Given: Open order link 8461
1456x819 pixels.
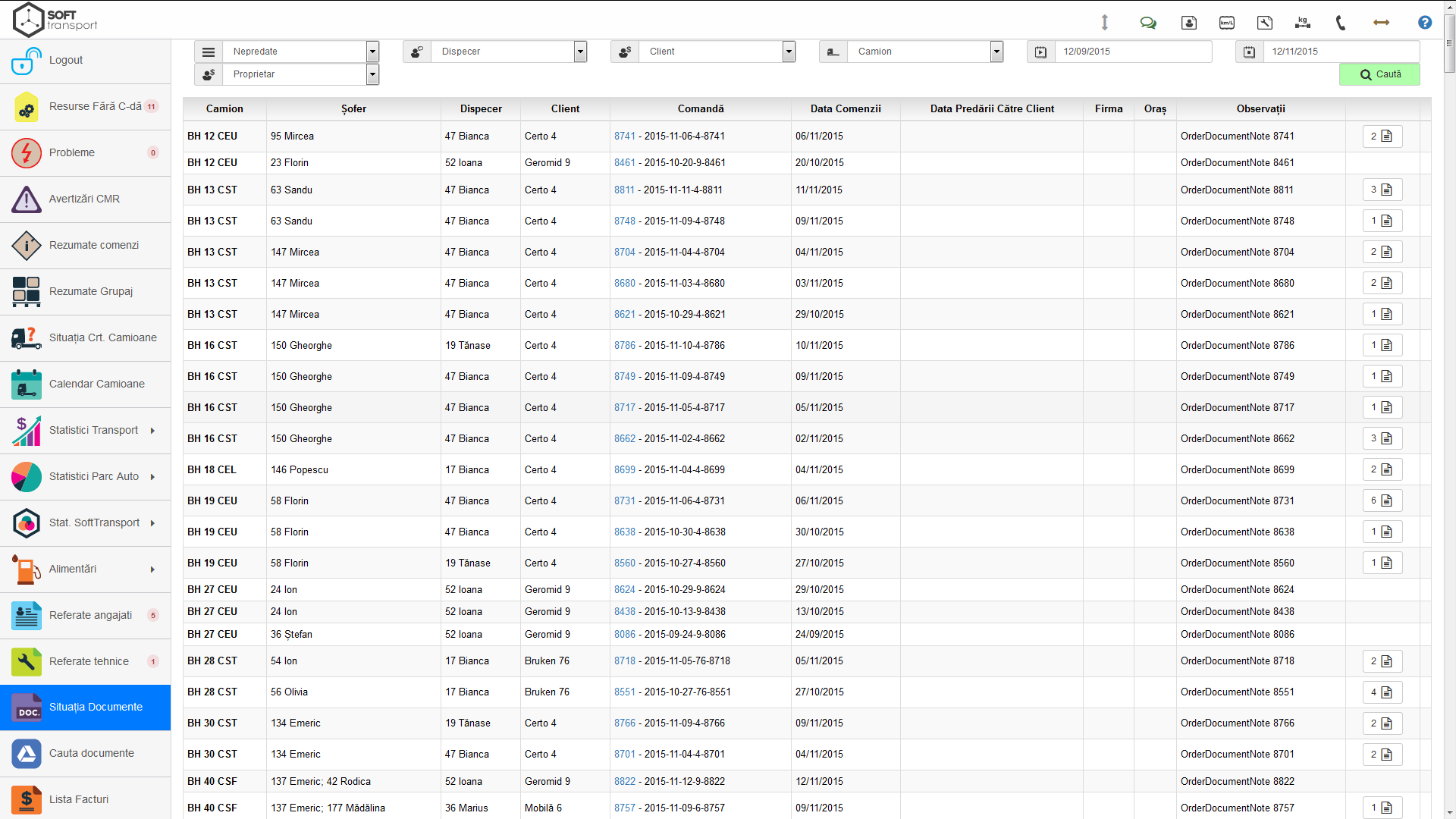Looking at the screenshot, I should 625,163.
